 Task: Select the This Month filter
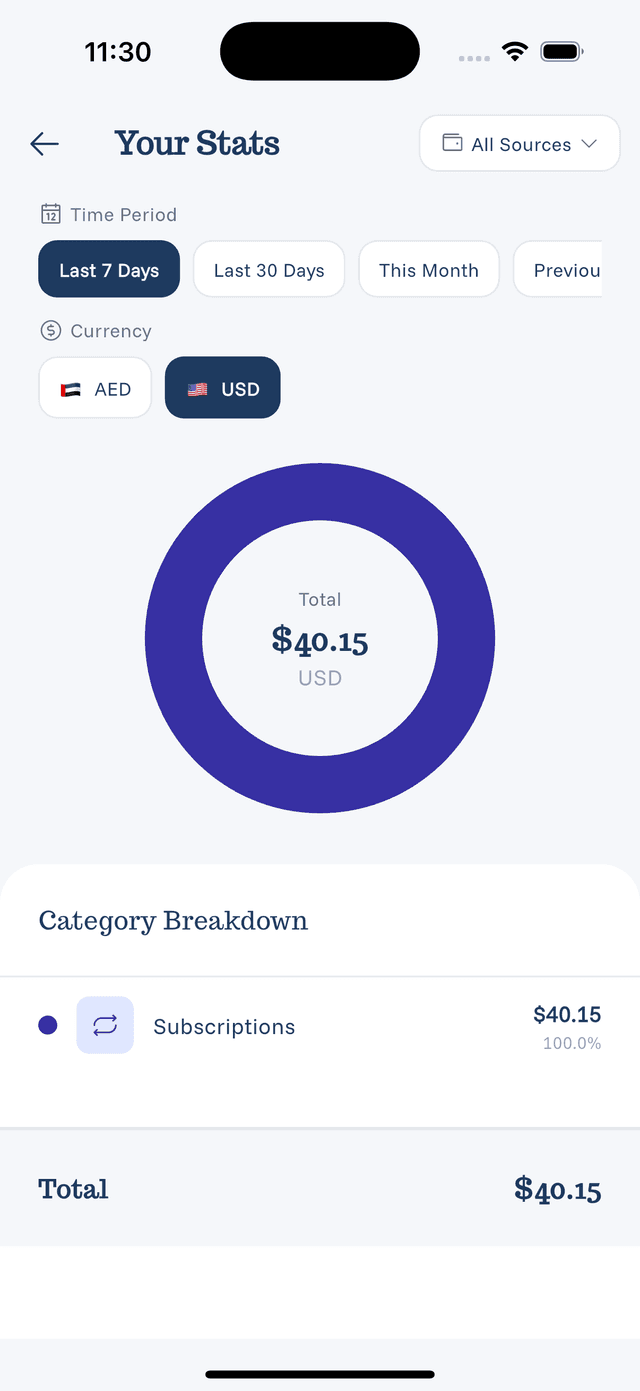[x=428, y=269]
